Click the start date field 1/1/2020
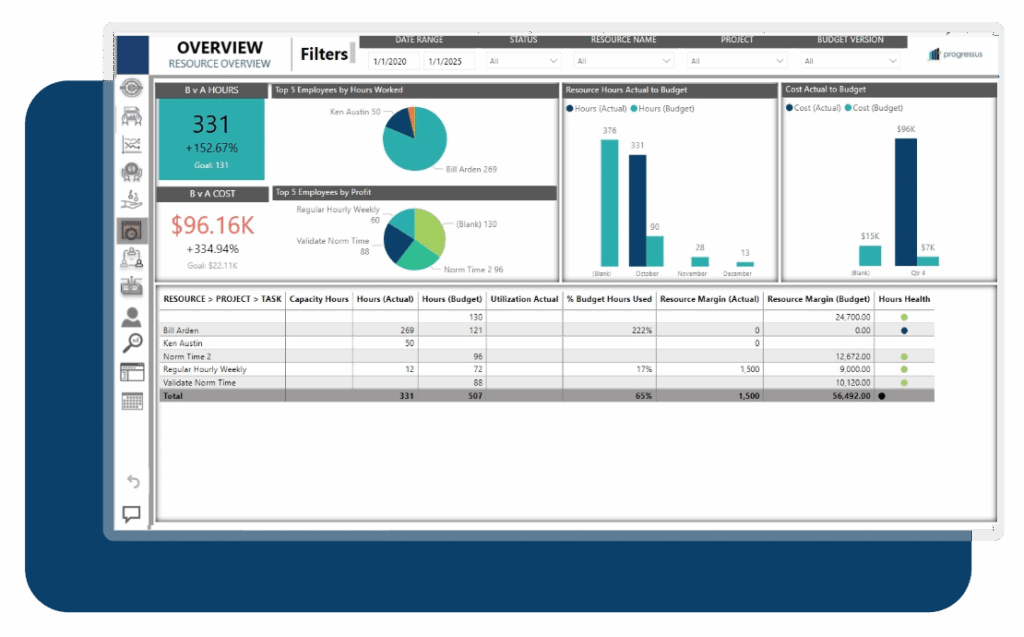Viewport: 1024px width, 637px height. (x=391, y=61)
